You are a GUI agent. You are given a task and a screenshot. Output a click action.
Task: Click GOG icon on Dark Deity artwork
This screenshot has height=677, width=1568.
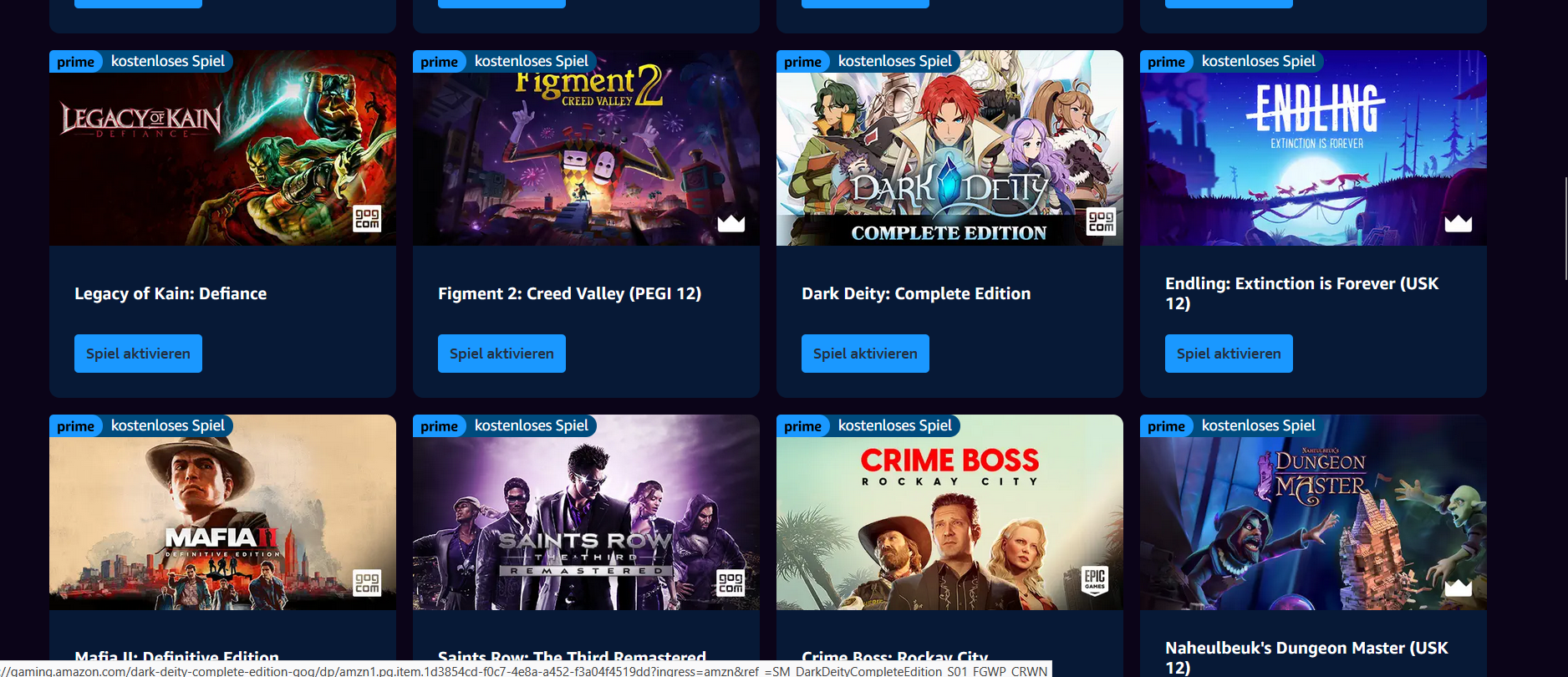click(x=1101, y=221)
